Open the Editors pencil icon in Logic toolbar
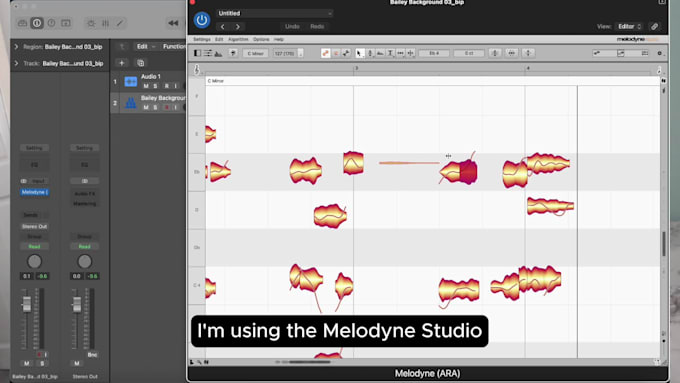 120,23
